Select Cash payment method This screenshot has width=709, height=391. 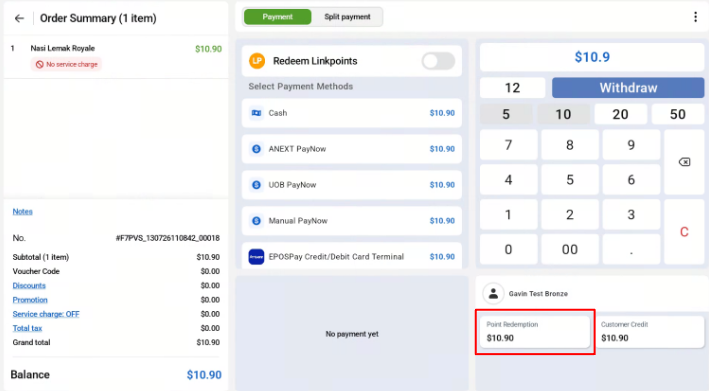pyautogui.click(x=352, y=113)
